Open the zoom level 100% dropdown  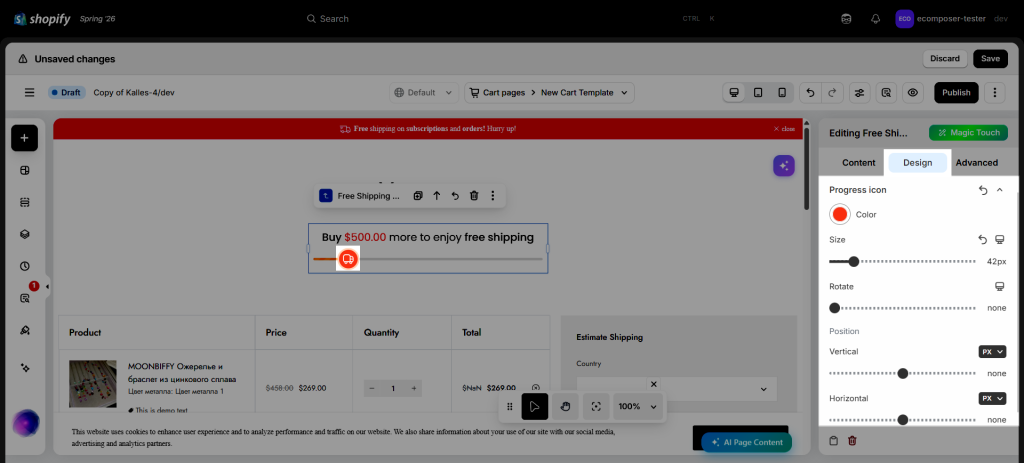[x=638, y=407]
